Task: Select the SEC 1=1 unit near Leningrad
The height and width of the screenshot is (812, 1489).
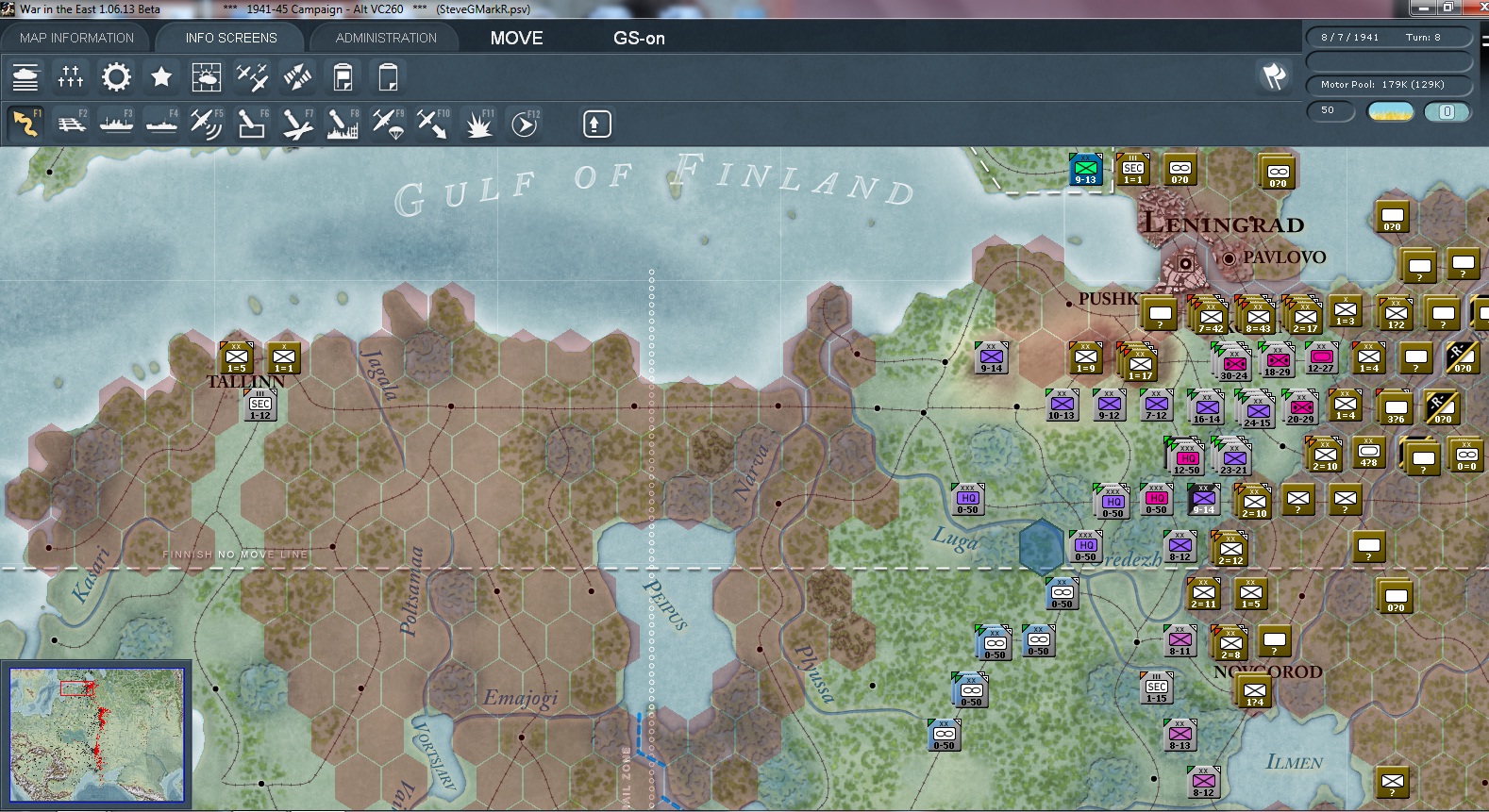Action: (1132, 170)
